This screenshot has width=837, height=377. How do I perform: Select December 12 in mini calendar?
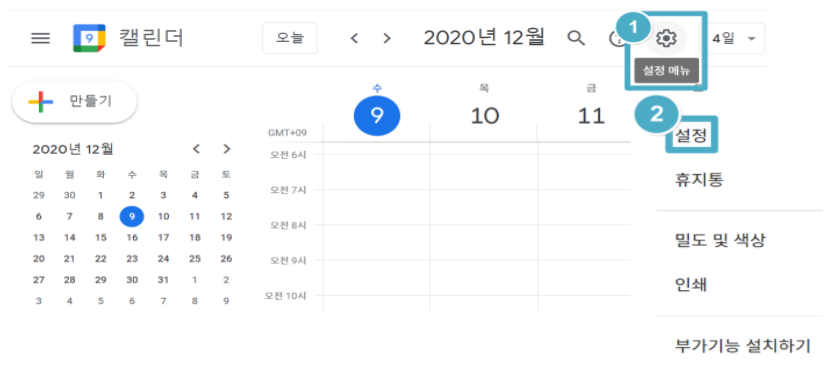click(x=226, y=216)
